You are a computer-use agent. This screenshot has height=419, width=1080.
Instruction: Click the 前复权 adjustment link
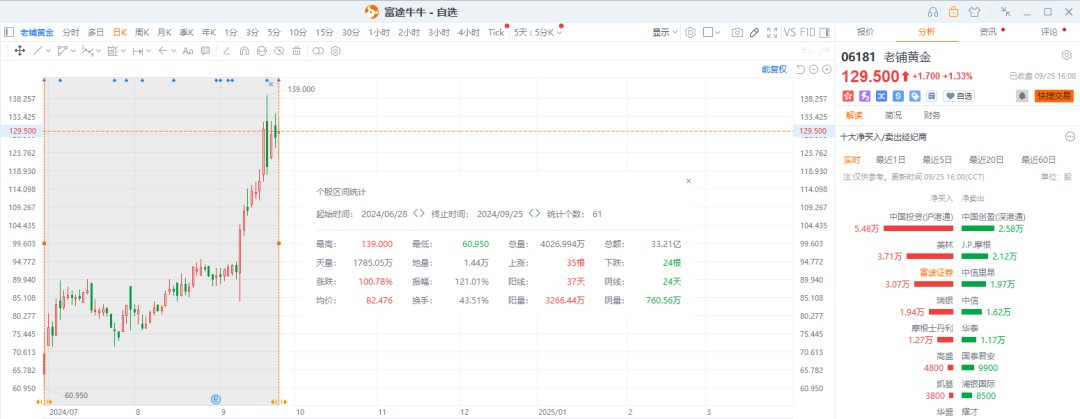[773, 69]
